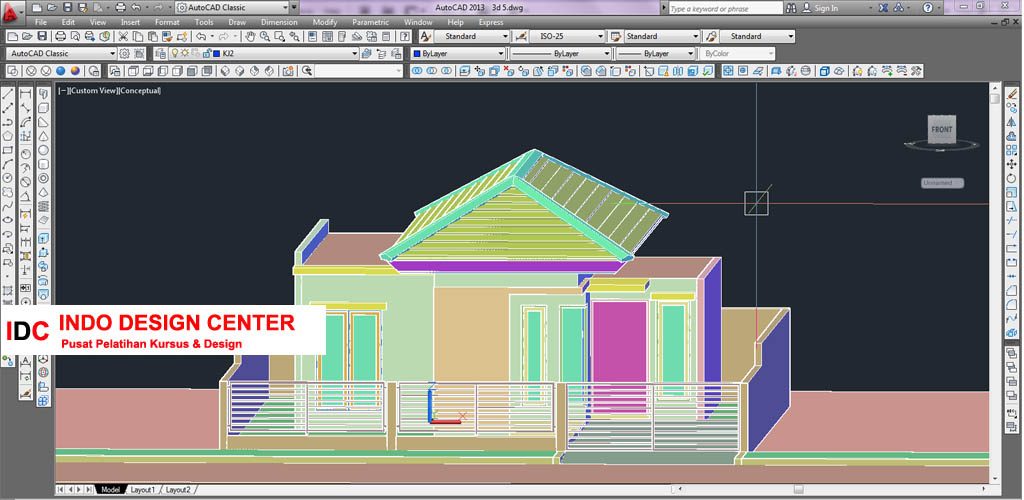The image size is (1024, 500).
Task: Click the binoculars search icon
Action: tap(791, 8)
